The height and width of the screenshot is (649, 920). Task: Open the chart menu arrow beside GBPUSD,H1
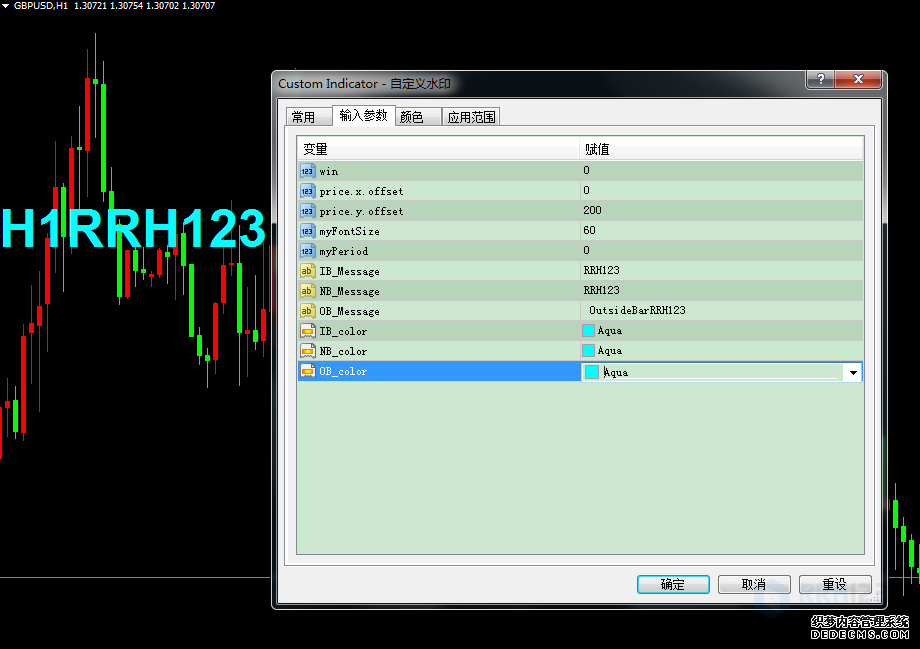5,6
